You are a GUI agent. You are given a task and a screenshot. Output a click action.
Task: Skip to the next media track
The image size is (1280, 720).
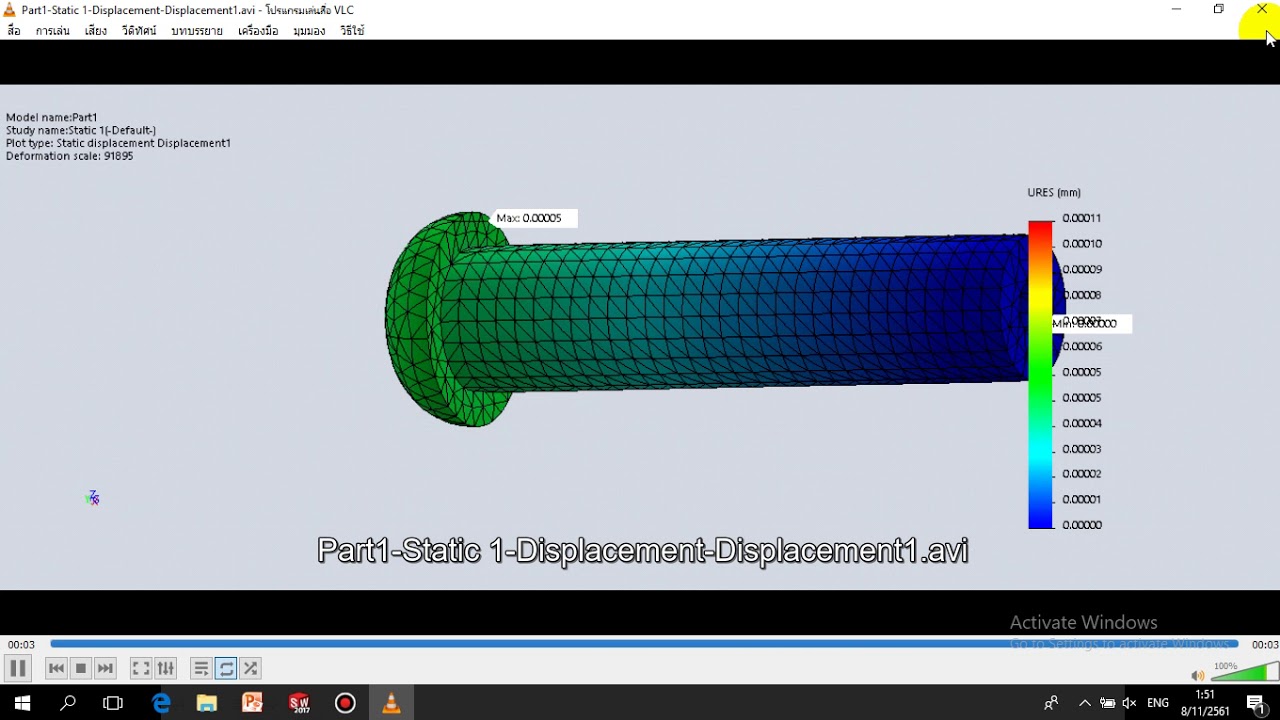[105, 668]
